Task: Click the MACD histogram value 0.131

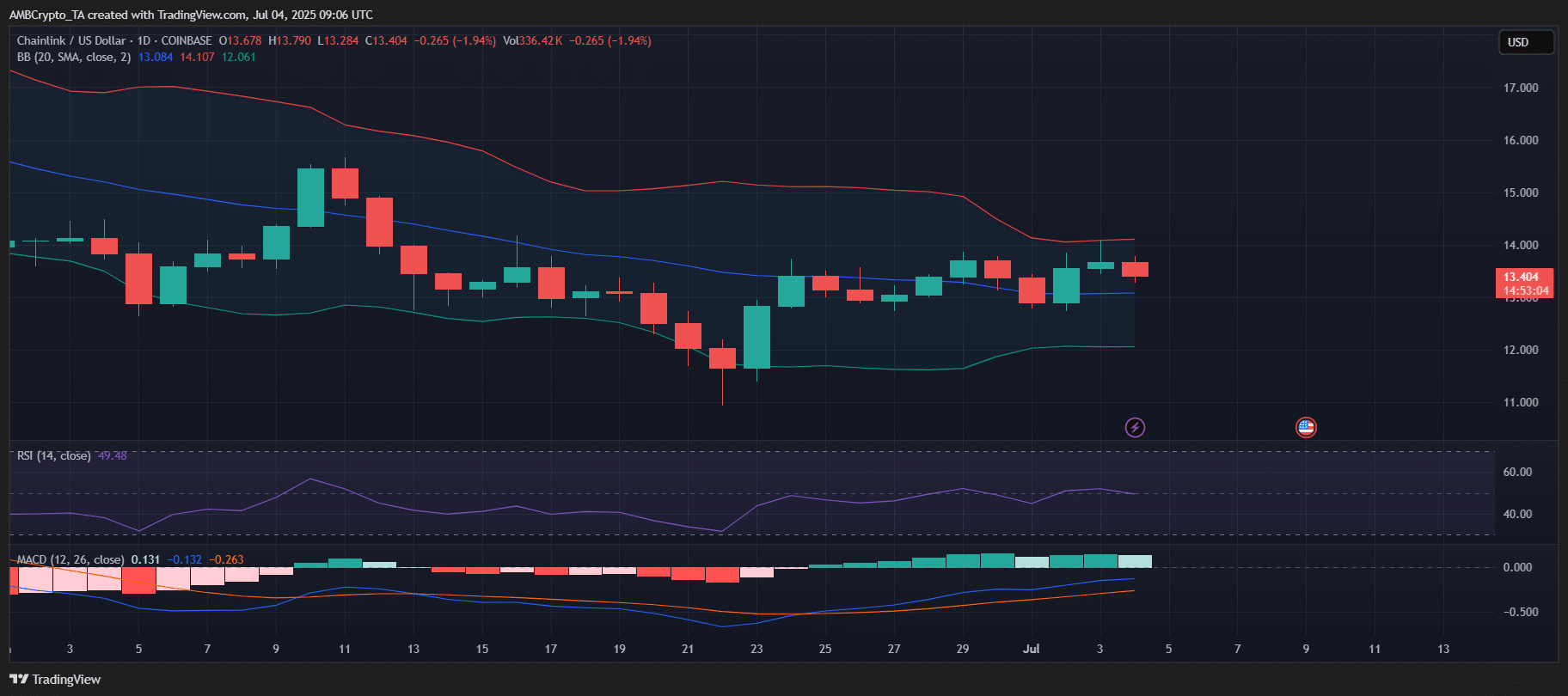Action: tap(145, 559)
